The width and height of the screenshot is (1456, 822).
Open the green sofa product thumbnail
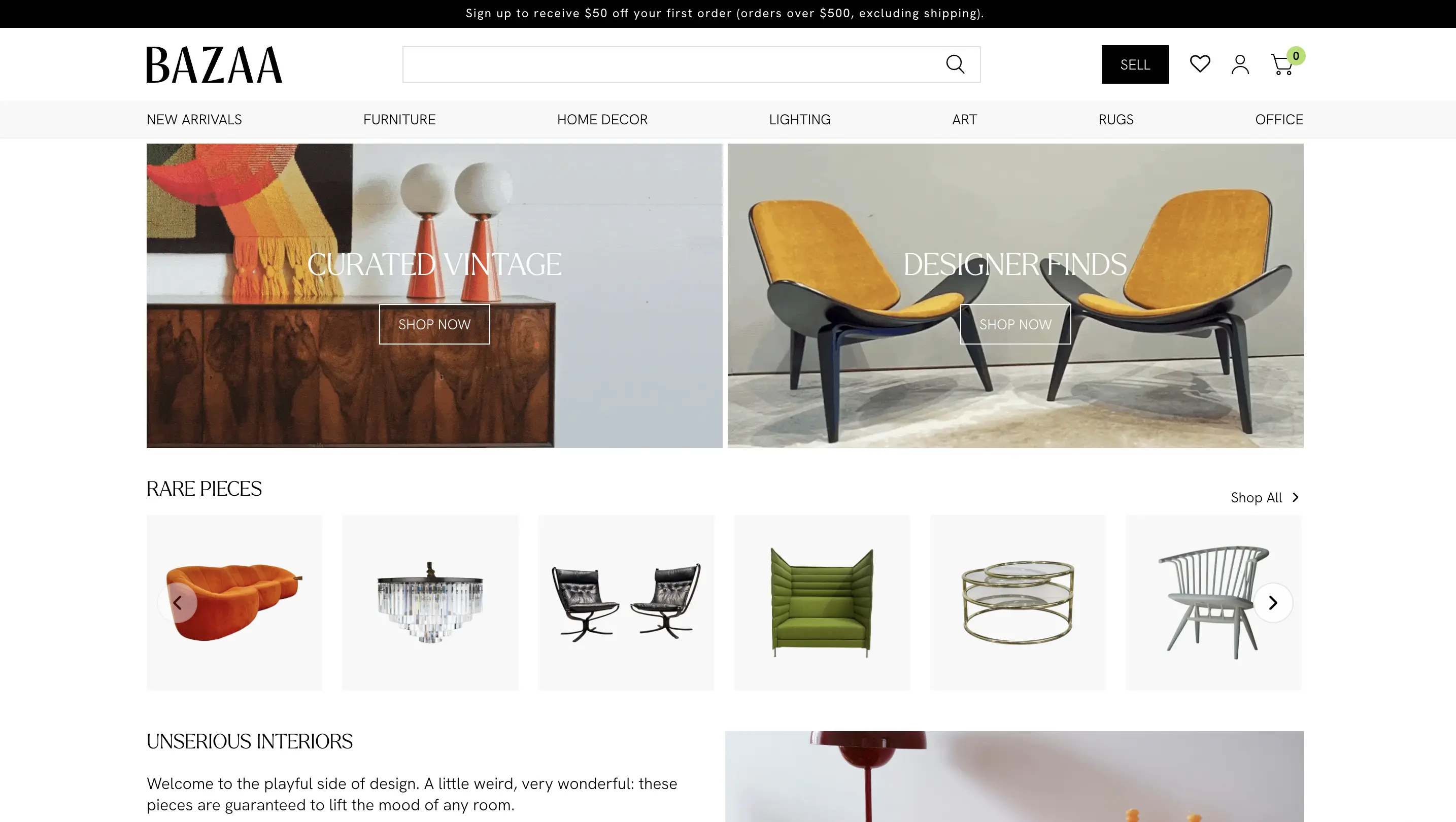click(822, 602)
